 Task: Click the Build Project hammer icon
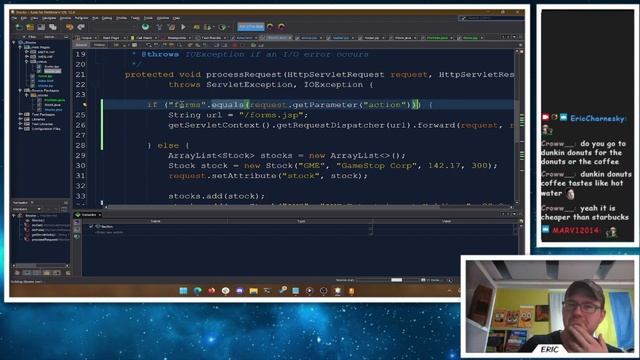point(159,27)
